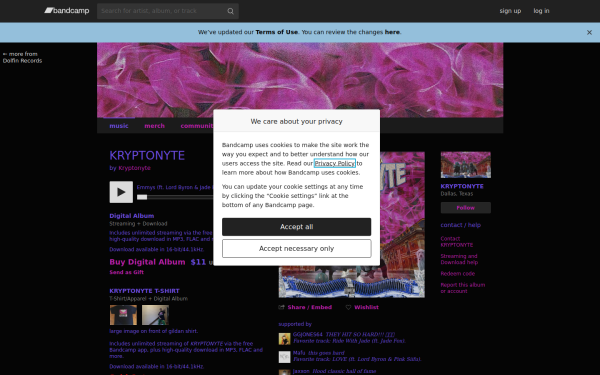Open the Redeem code link

[458, 274]
